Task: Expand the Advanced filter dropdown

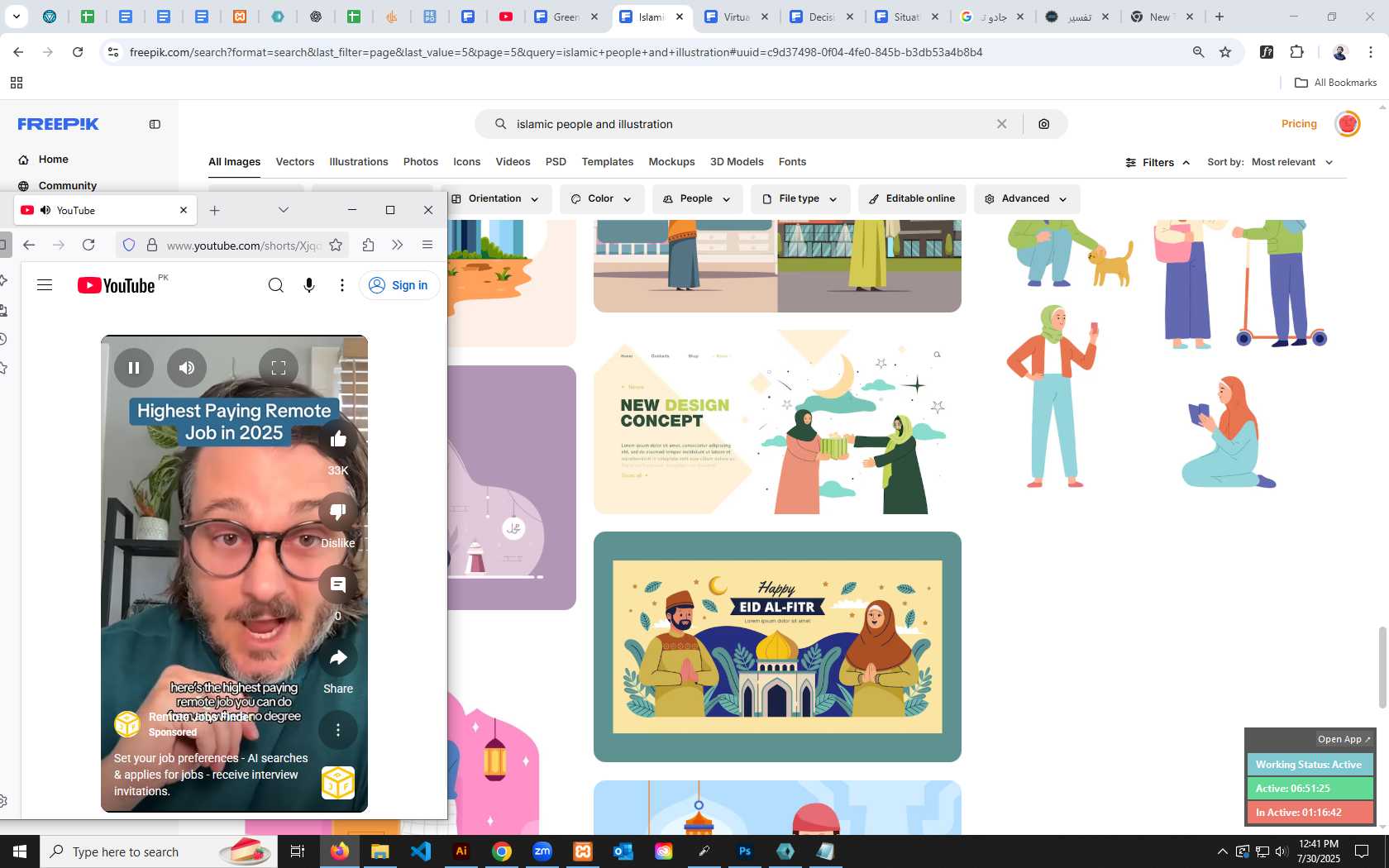Action: pos(1027,199)
